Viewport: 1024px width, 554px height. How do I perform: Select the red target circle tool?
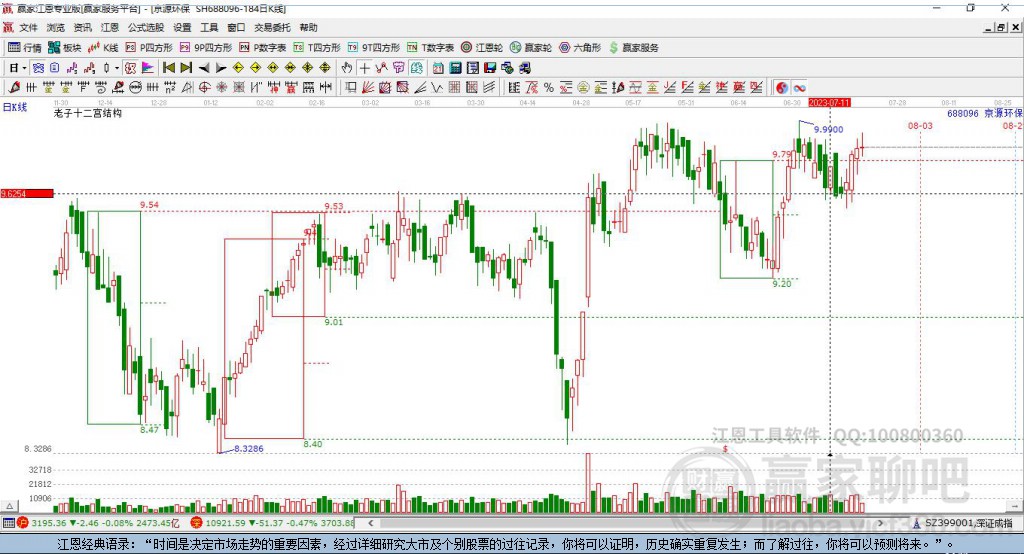pos(204,88)
